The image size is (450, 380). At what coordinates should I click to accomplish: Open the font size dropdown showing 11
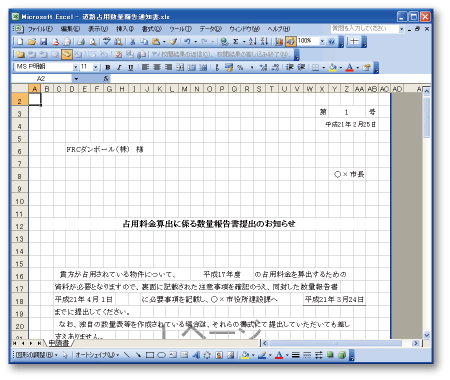[x=96, y=68]
